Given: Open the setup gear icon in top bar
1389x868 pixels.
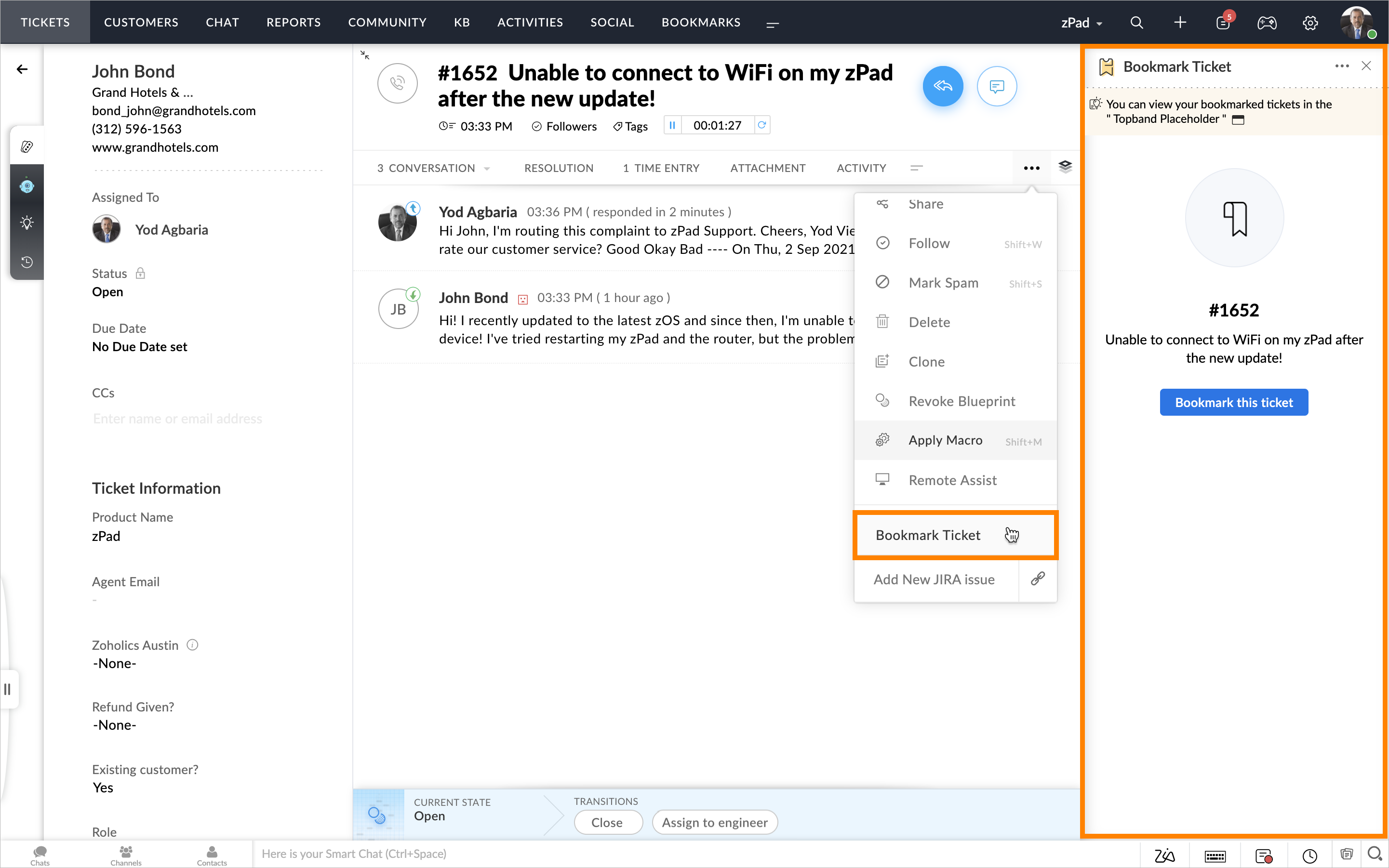Looking at the screenshot, I should 1310,22.
